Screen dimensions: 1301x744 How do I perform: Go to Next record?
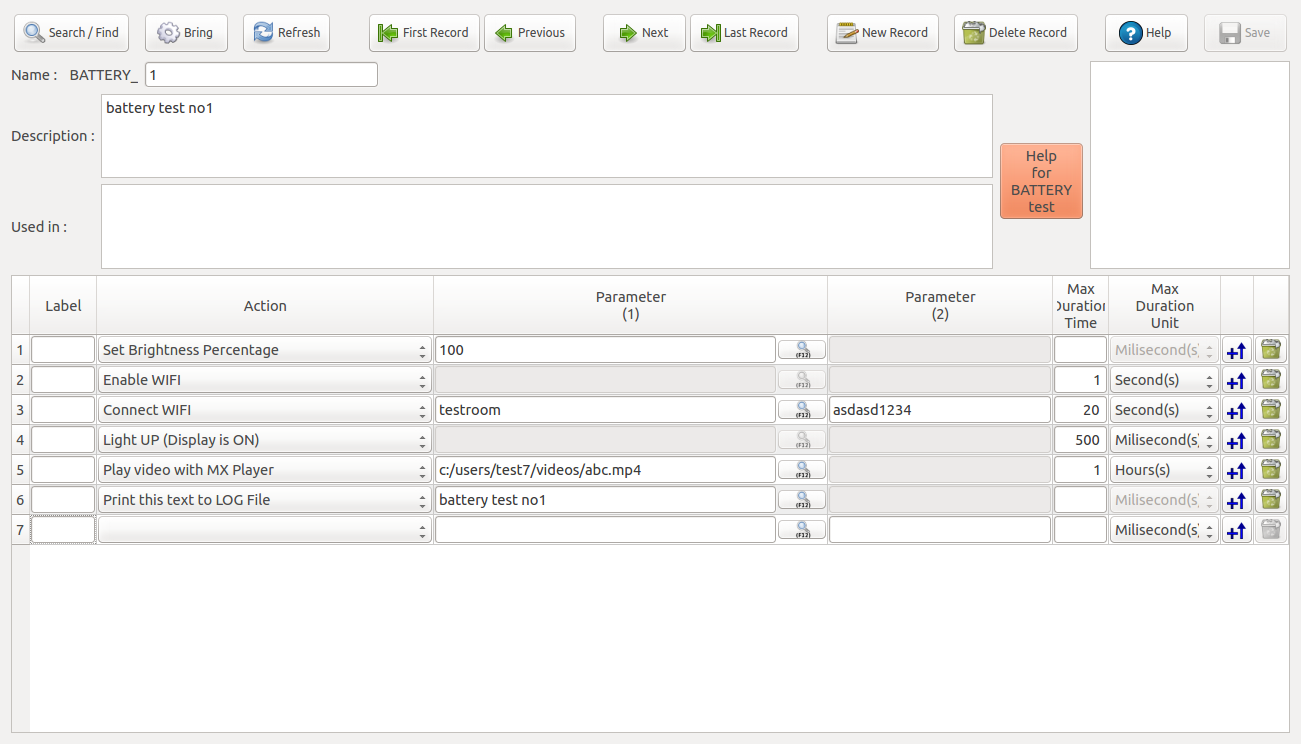coord(644,33)
